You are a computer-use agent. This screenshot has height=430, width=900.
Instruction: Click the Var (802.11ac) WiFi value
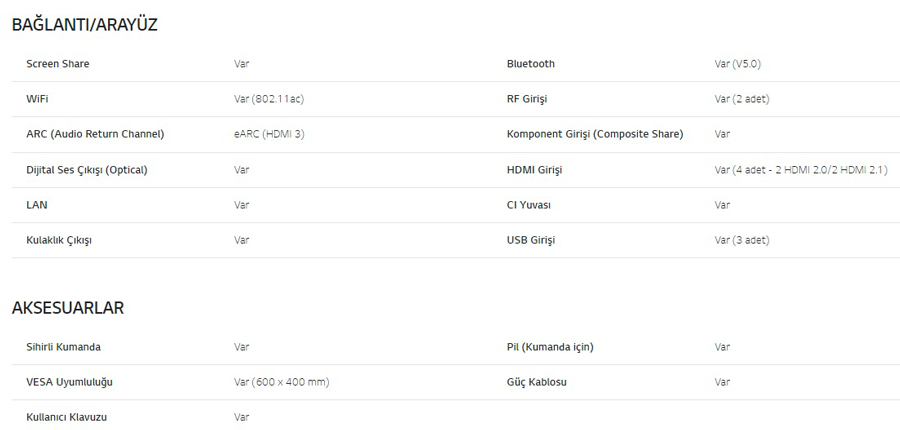point(269,99)
